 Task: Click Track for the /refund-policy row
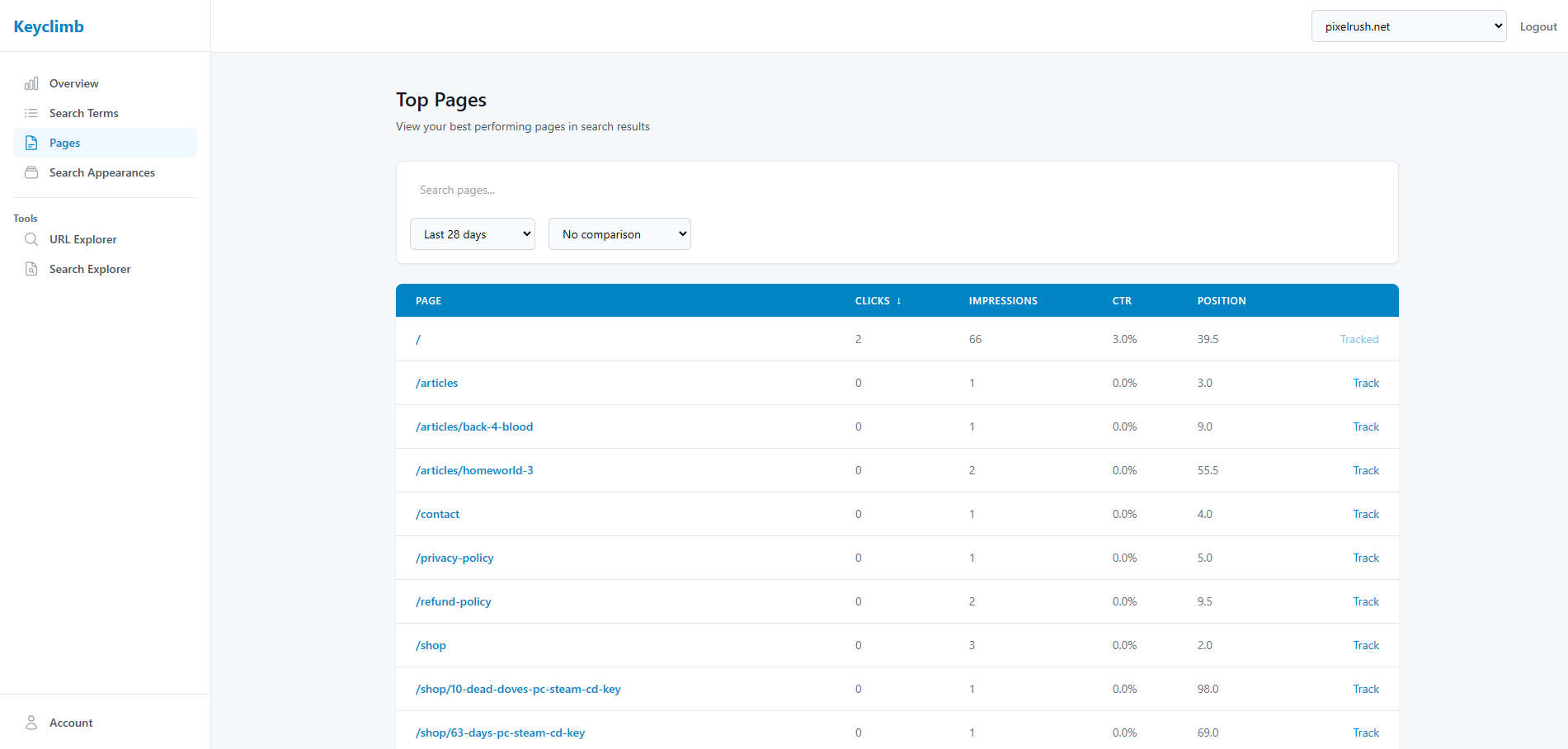pyautogui.click(x=1366, y=601)
